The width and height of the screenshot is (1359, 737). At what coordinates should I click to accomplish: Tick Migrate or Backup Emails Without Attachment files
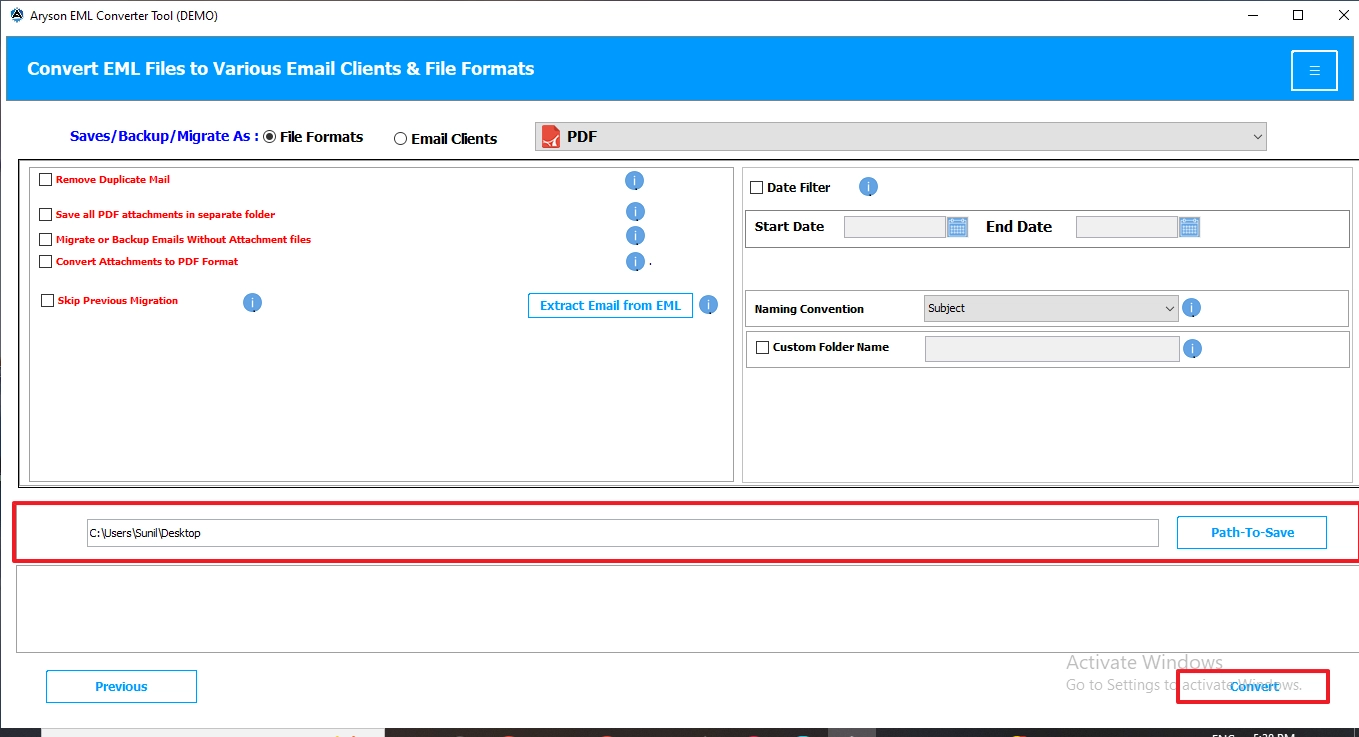45,239
